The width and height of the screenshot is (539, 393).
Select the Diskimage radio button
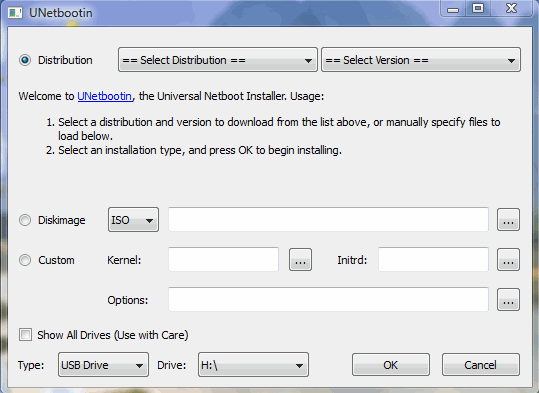click(25, 220)
